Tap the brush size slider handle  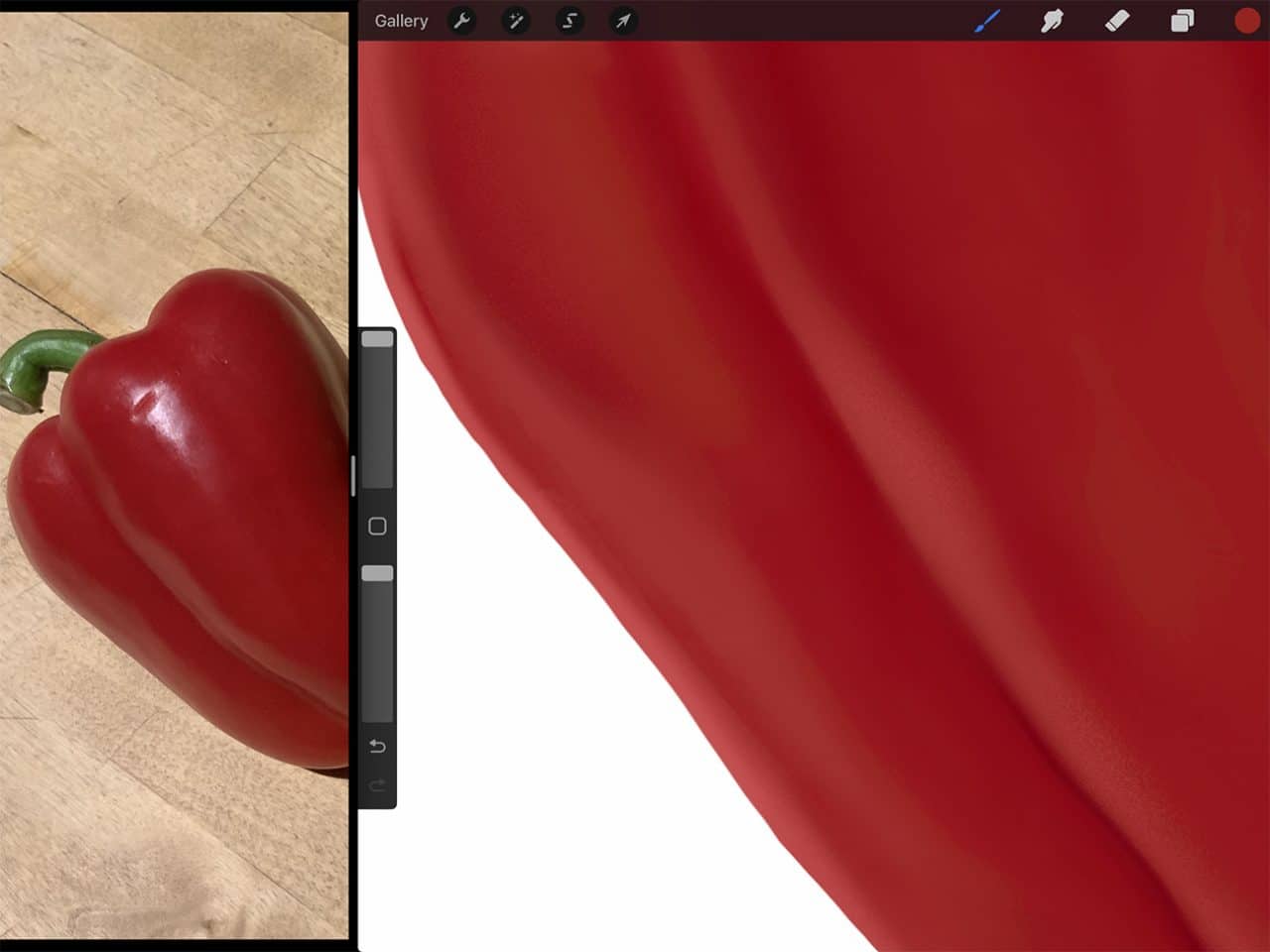(377, 339)
